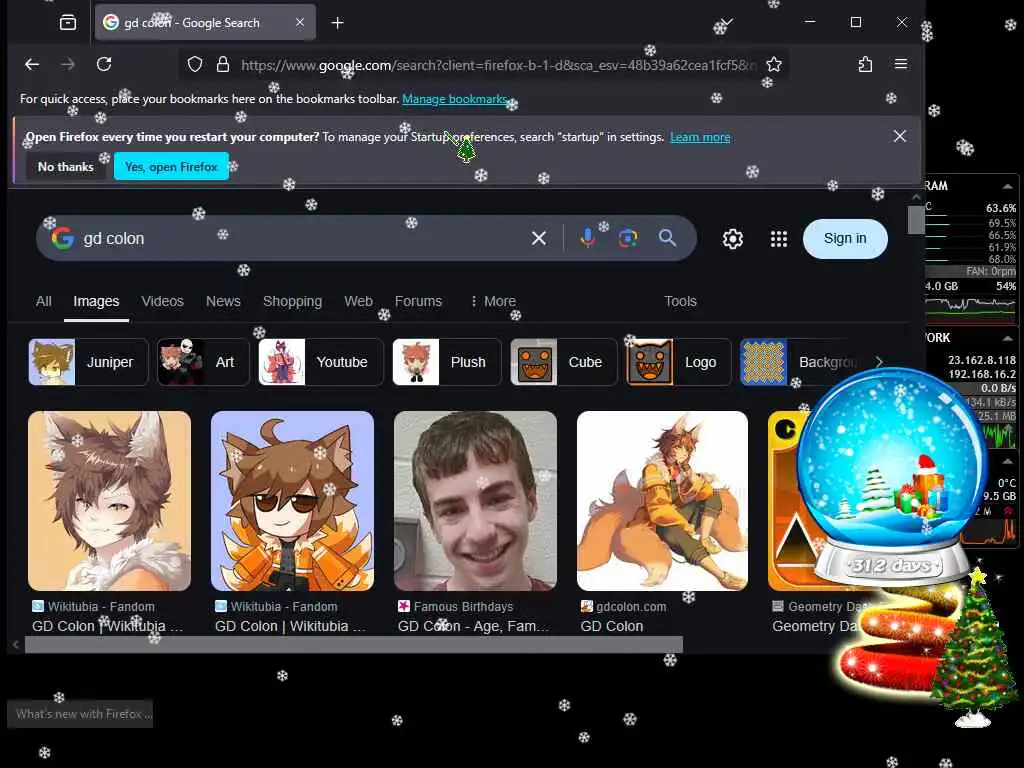Collapse the network section in system monitor

1008,338
